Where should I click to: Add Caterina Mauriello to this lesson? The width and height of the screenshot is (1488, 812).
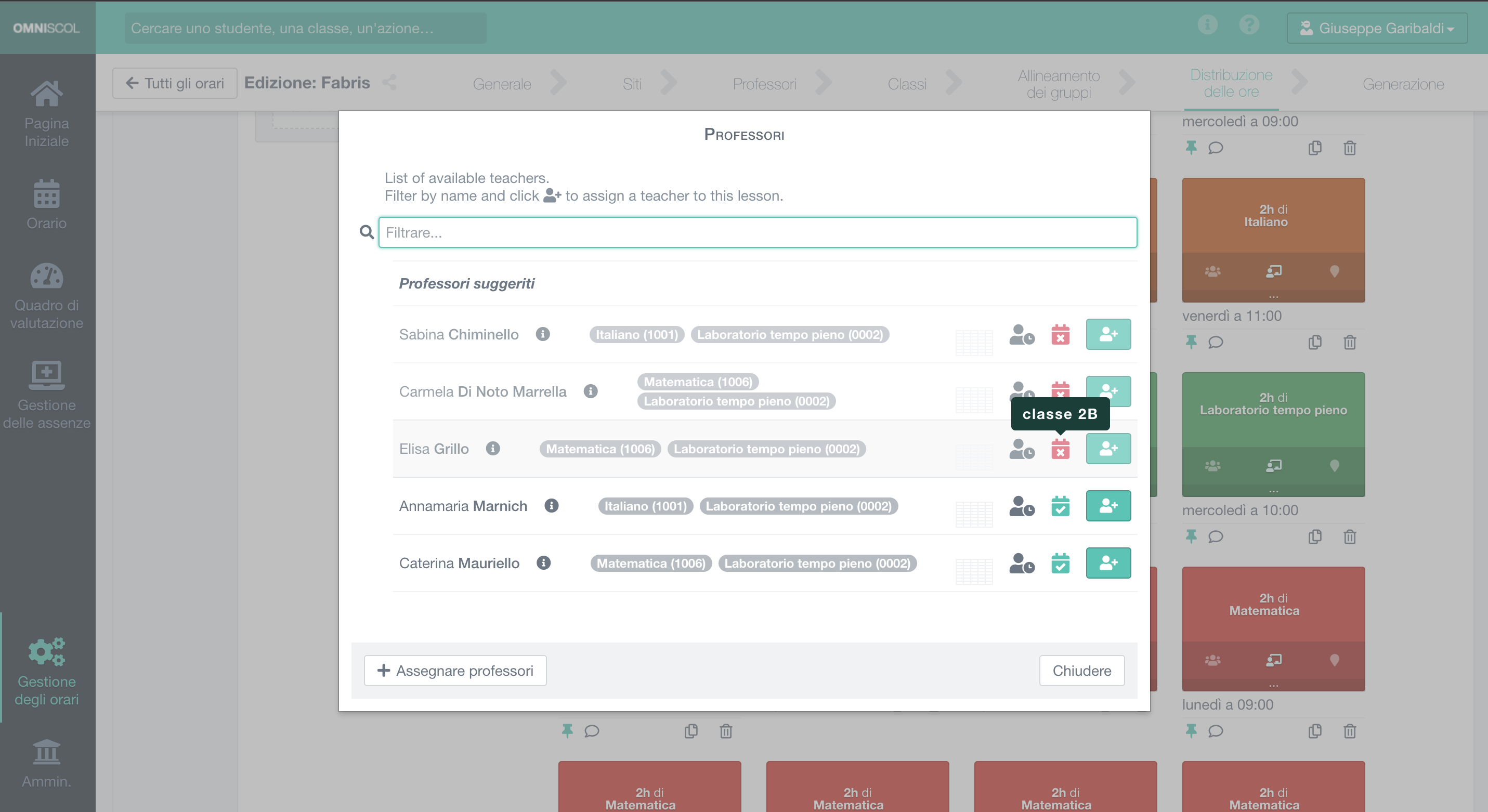point(1107,562)
